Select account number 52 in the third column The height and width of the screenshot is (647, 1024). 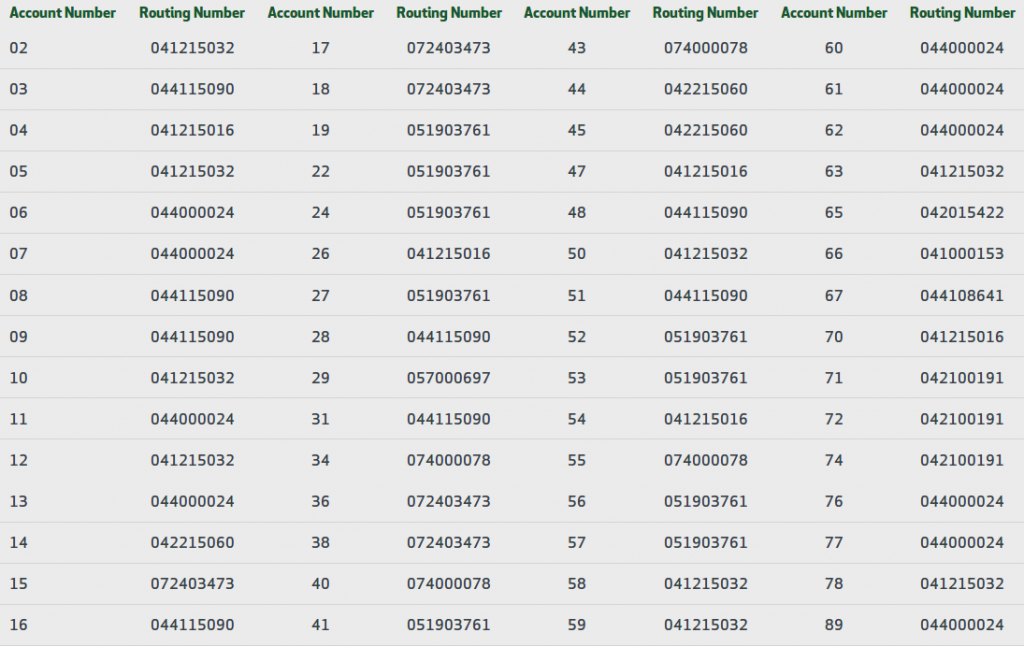[x=577, y=336]
